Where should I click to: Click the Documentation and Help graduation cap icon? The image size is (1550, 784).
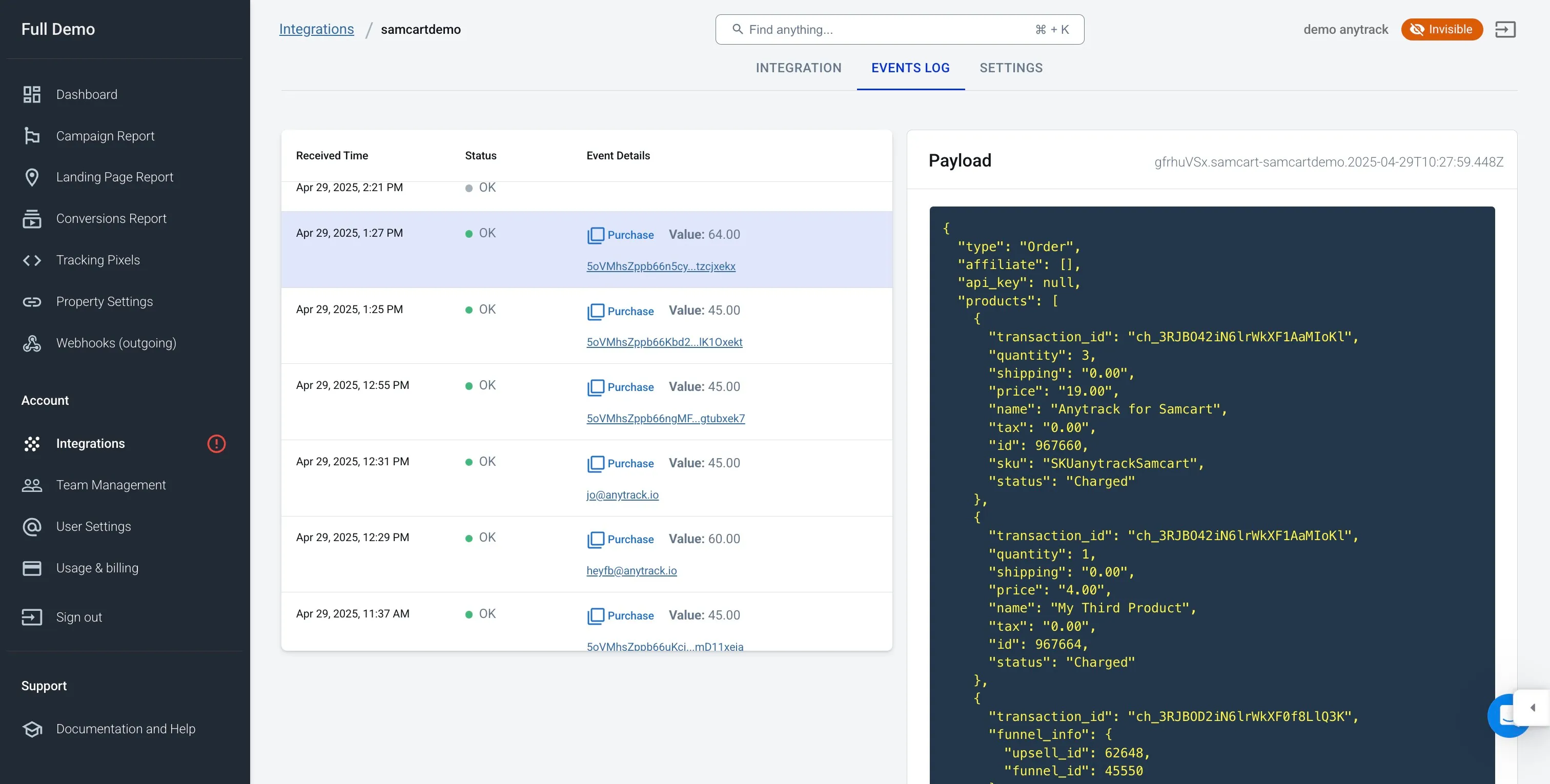point(32,729)
